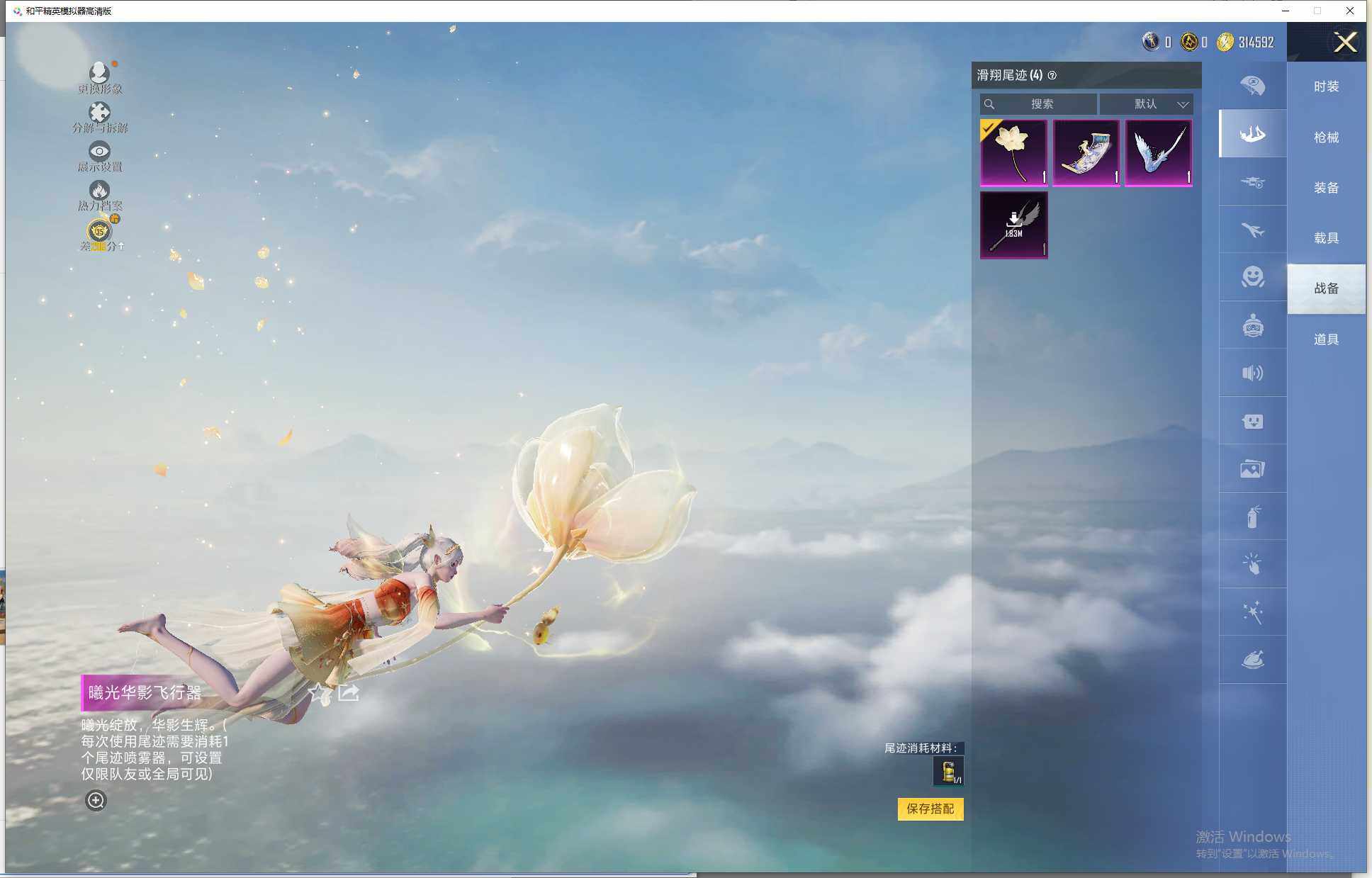Toggle favorite star for 曦光华影飞行器
Viewport: 1372px width, 878px height.
[318, 692]
